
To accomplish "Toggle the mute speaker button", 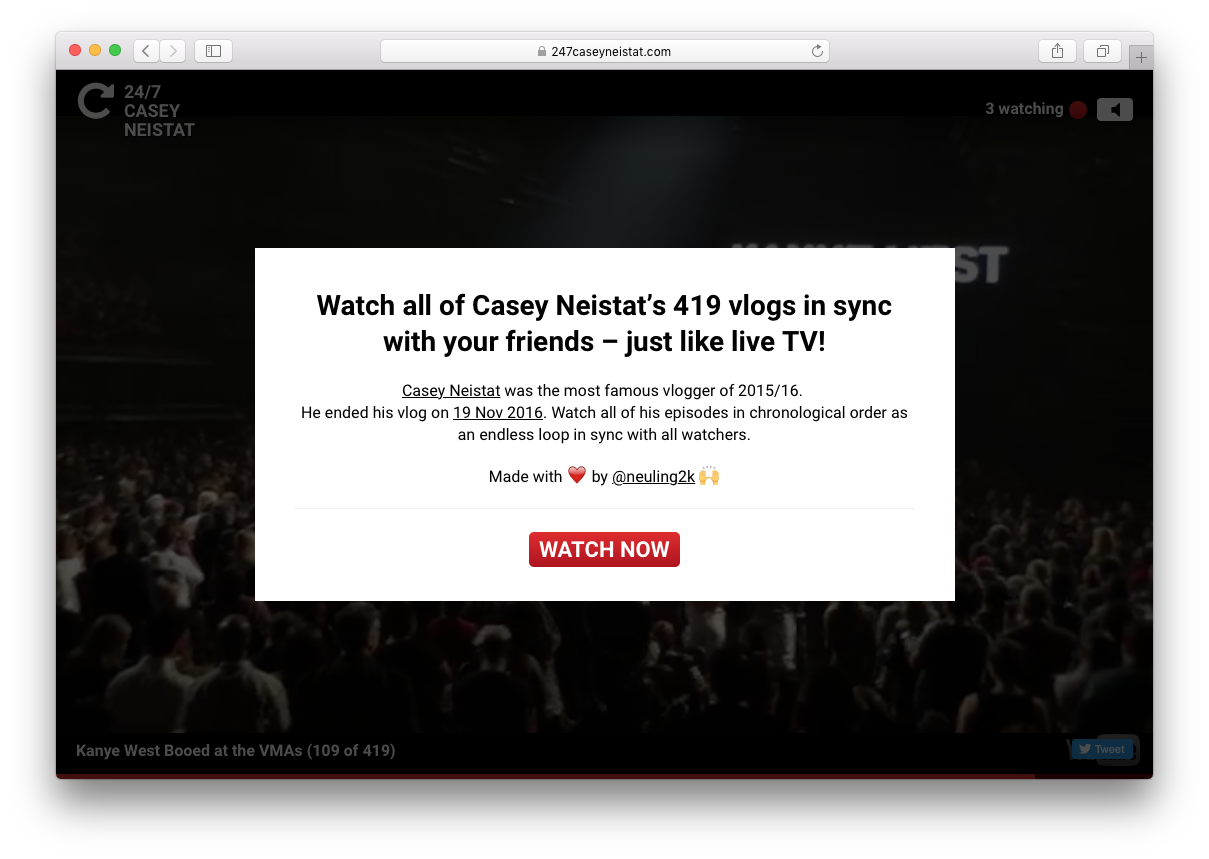I will [1115, 109].
